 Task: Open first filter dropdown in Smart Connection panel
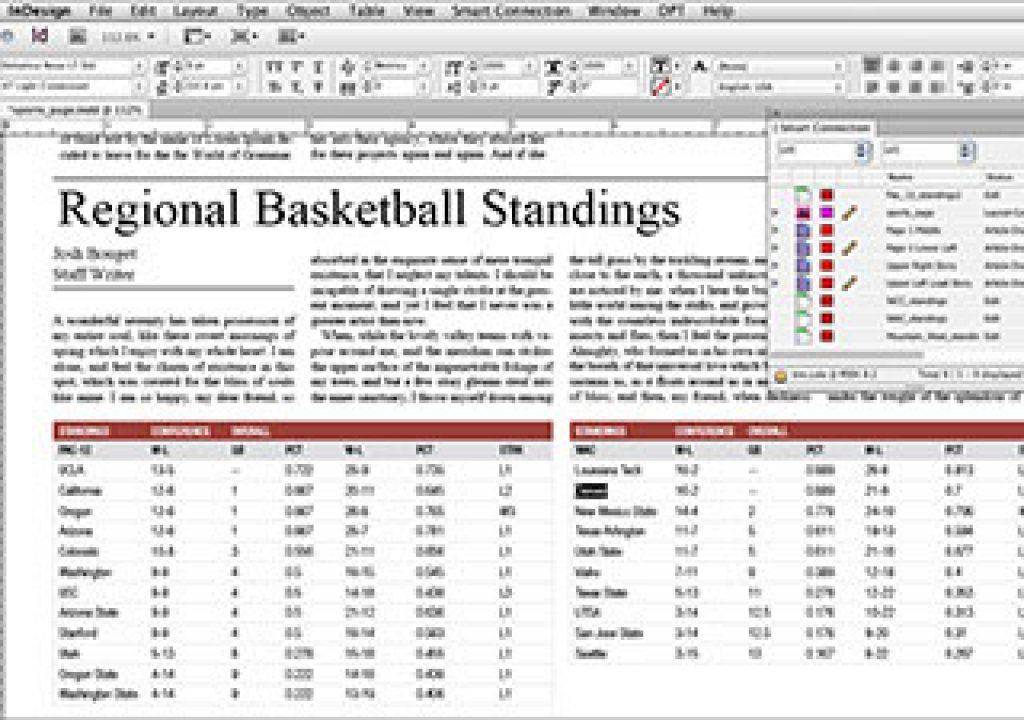click(x=823, y=151)
